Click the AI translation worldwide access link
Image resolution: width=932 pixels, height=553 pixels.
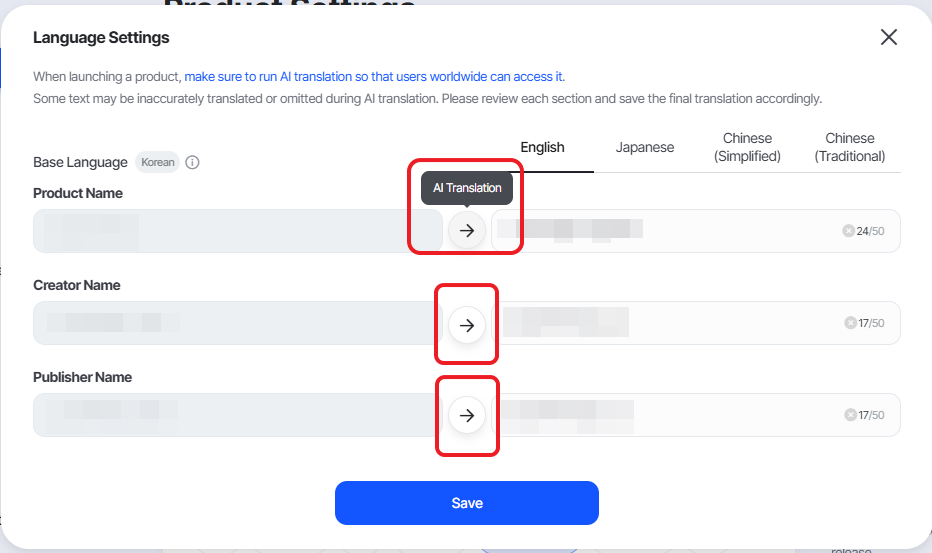(374, 77)
